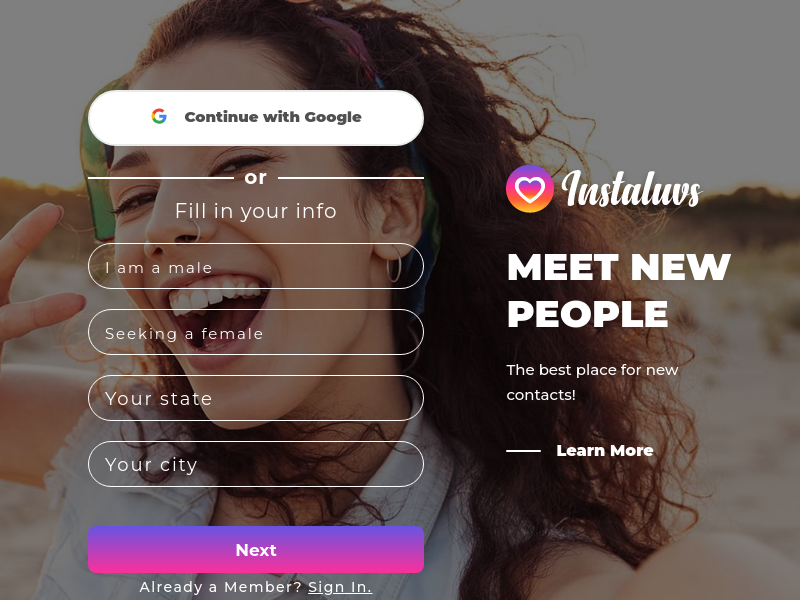Click the Instaluvs wordmark text
The height and width of the screenshot is (600, 800).
632,189
